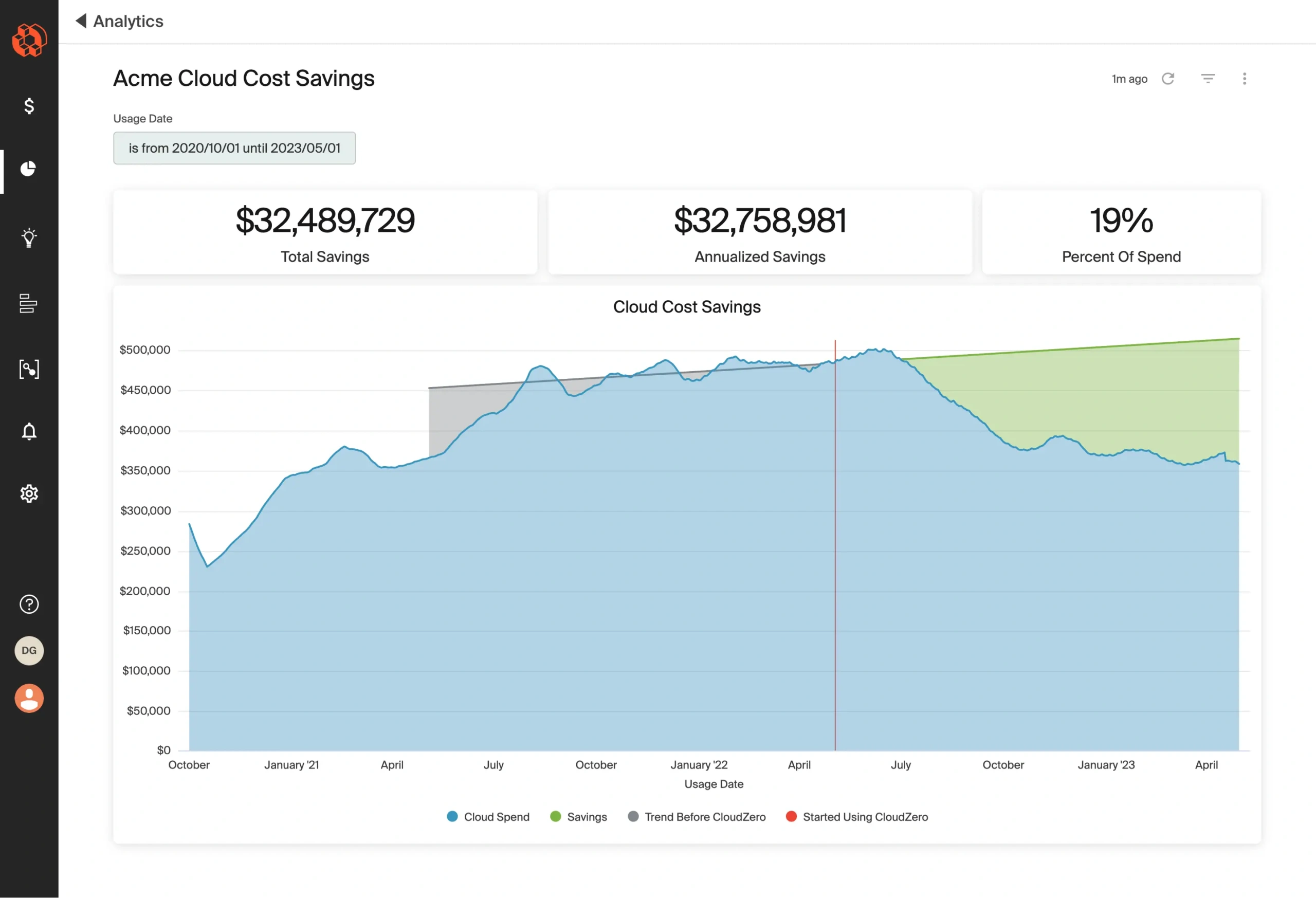Click the $0 y-axis label

coord(163,750)
